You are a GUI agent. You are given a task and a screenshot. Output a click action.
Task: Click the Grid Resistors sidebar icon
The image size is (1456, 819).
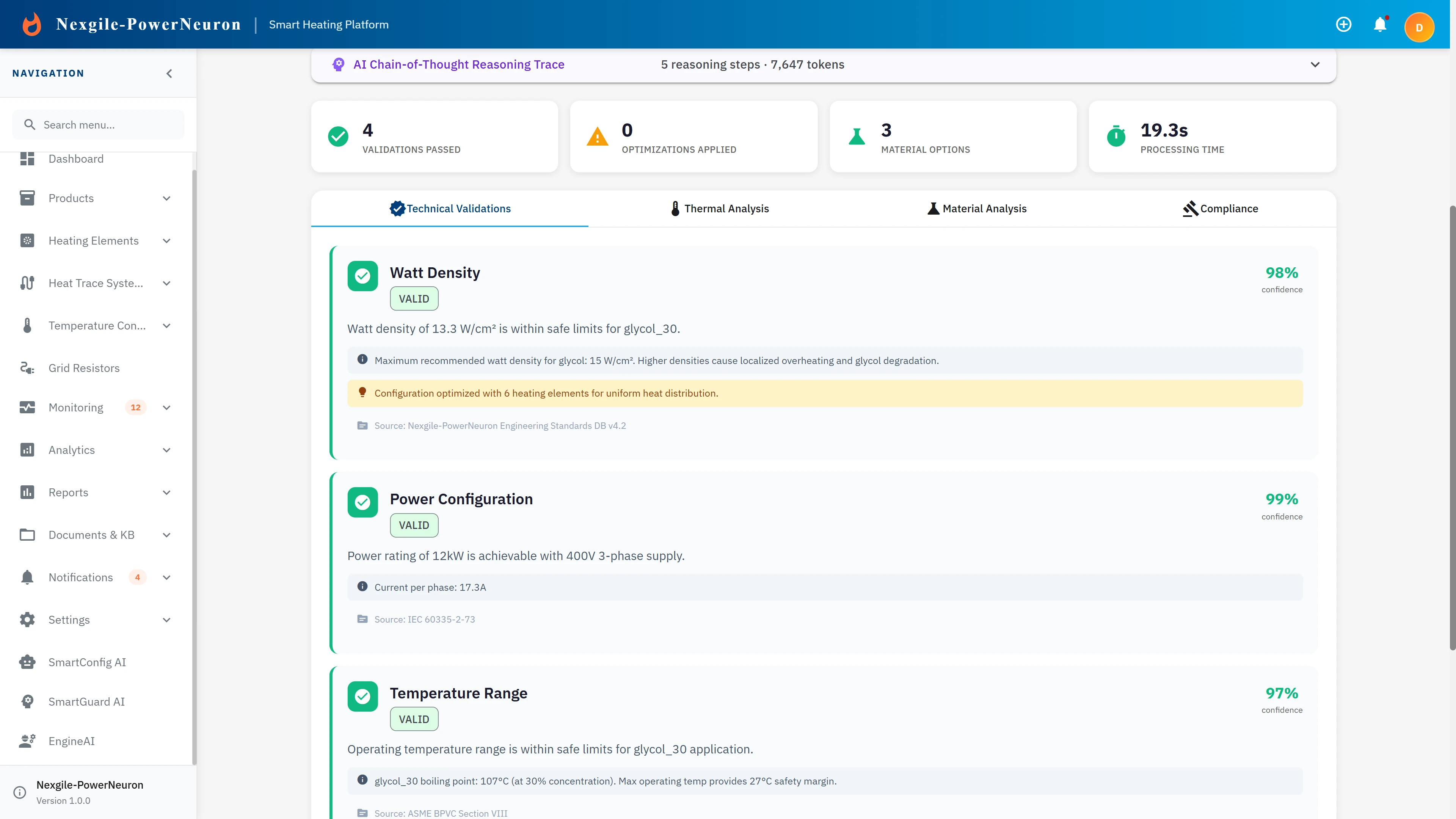pyautogui.click(x=27, y=368)
